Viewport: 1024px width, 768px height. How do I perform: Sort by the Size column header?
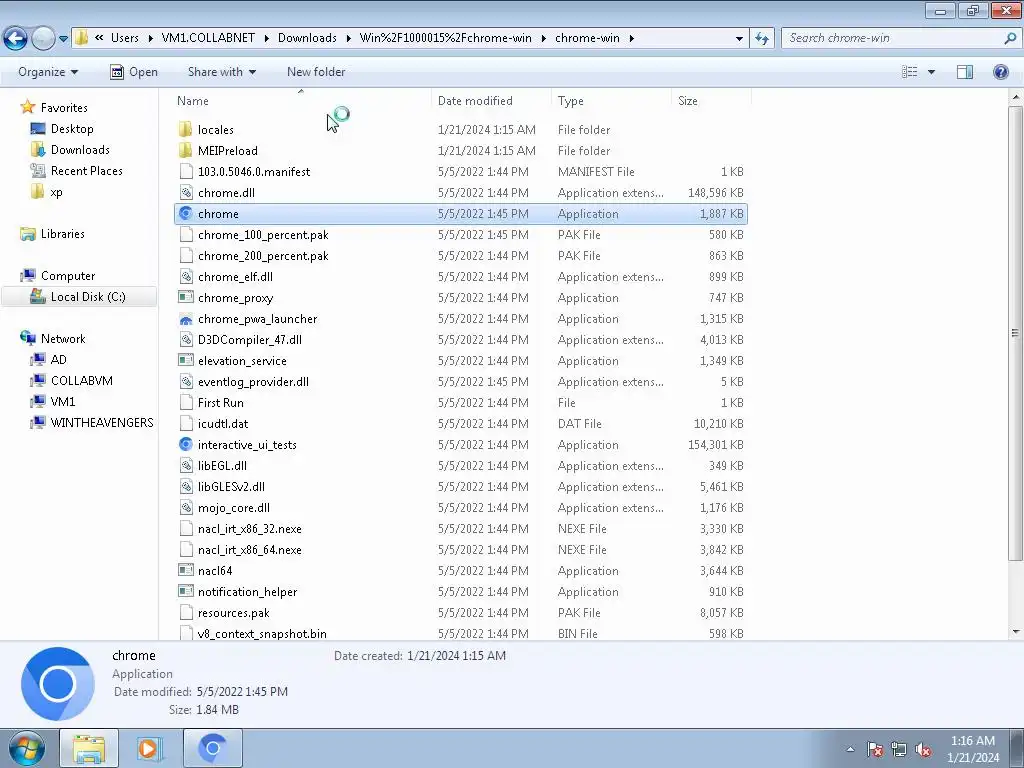pyautogui.click(x=711, y=101)
